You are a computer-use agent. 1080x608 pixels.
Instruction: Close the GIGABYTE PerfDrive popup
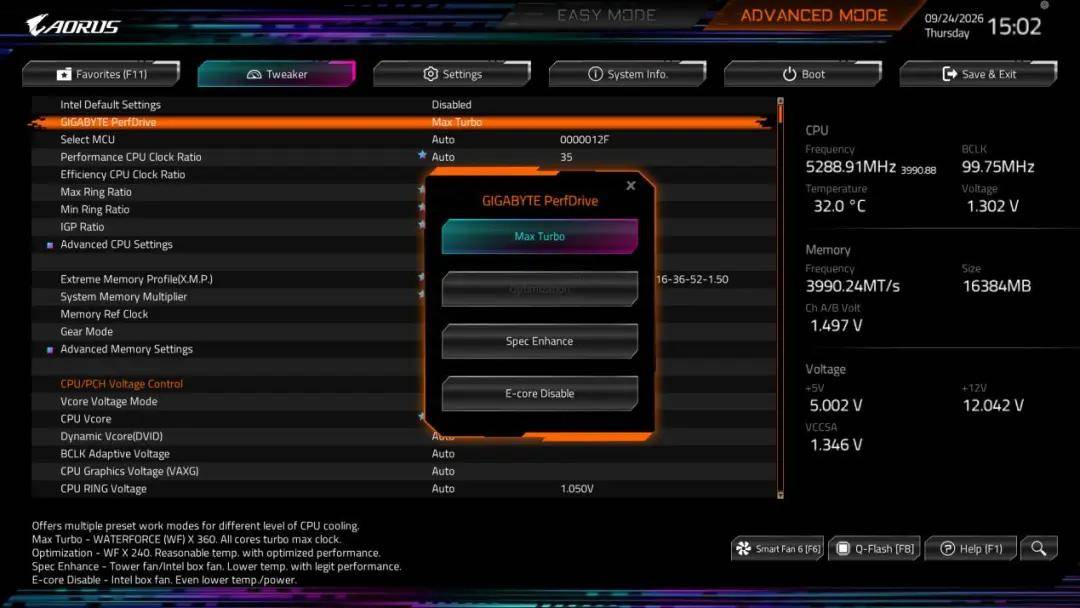(630, 185)
